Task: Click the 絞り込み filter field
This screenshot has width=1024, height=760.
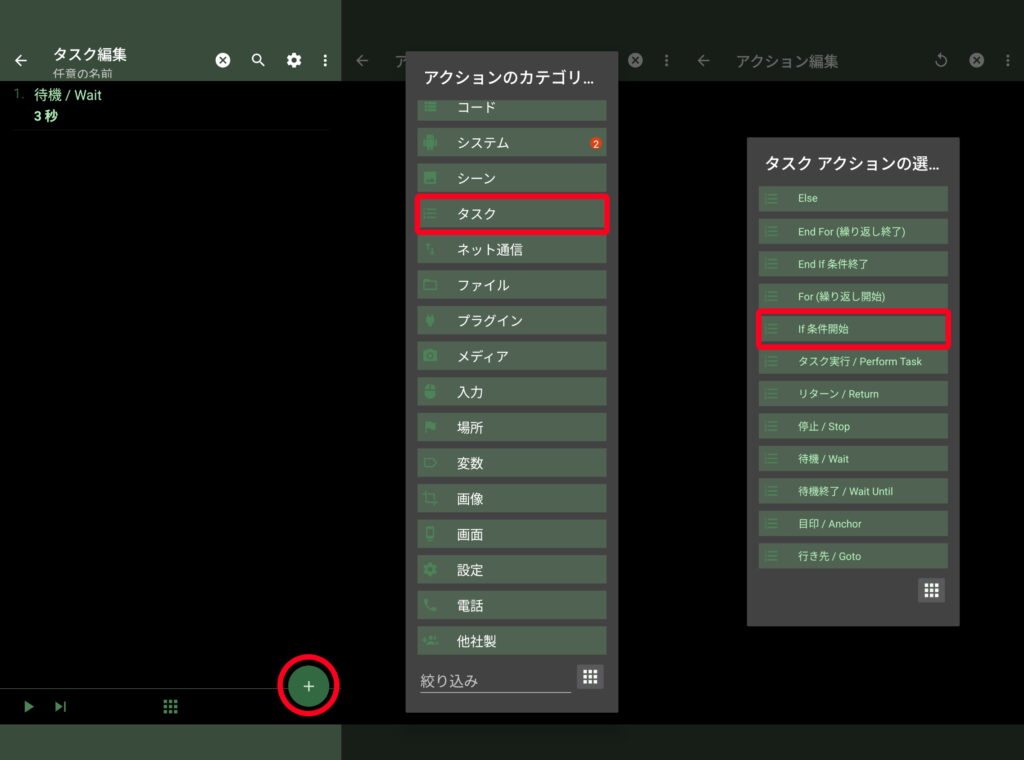Action: (x=494, y=681)
